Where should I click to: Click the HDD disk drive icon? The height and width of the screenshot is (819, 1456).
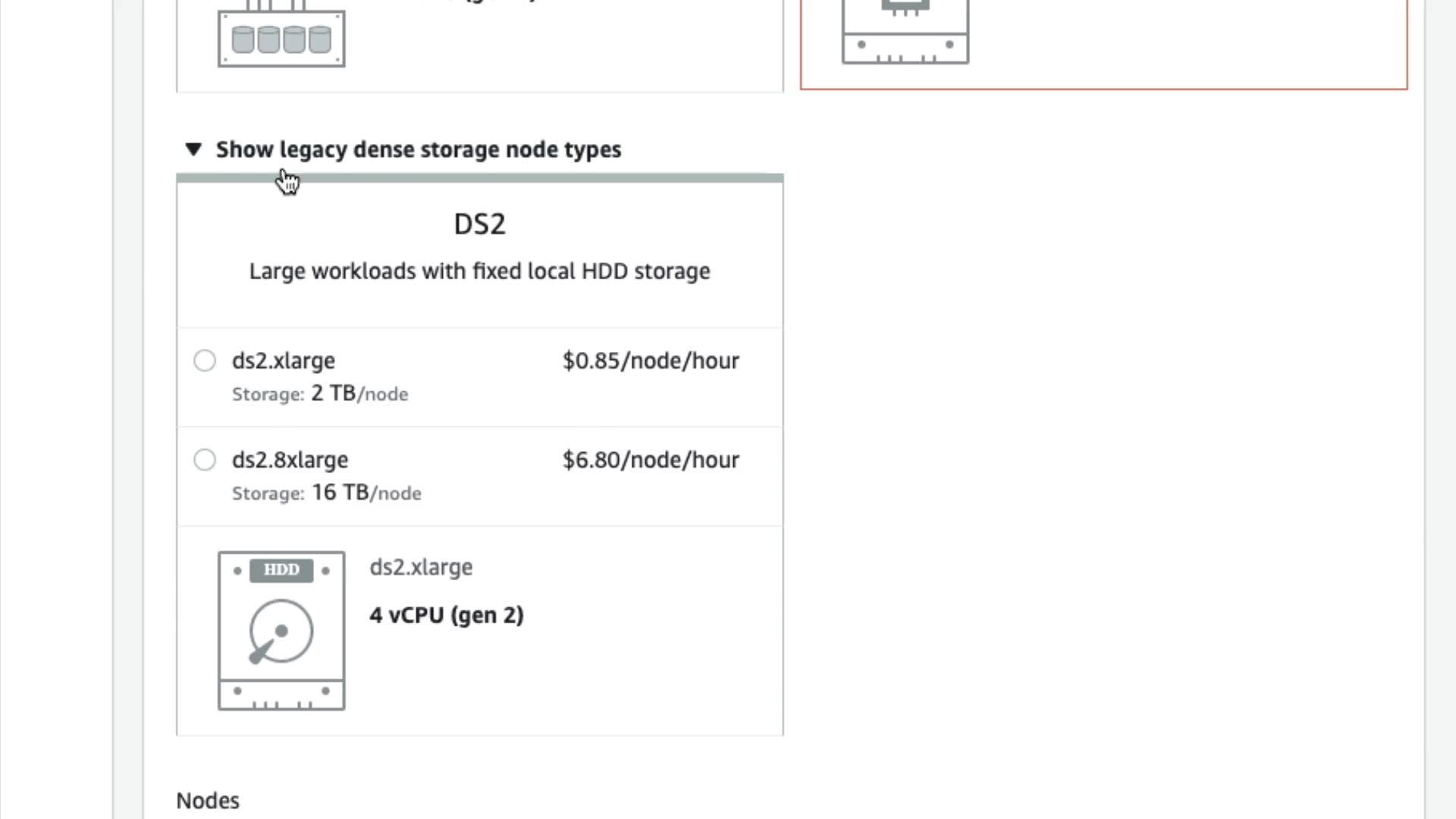(x=281, y=631)
